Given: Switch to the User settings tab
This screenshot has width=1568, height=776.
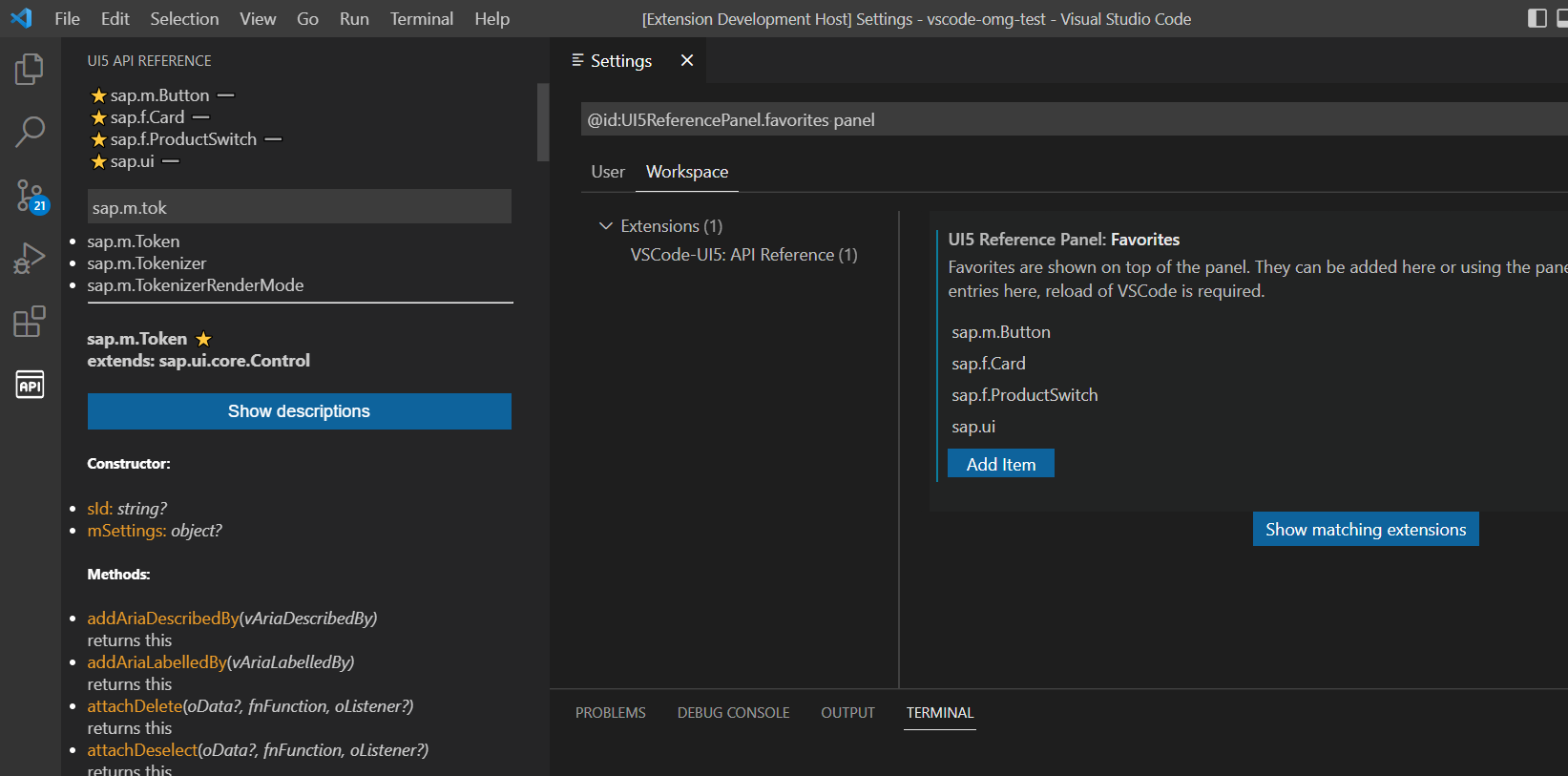Looking at the screenshot, I should pos(608,172).
